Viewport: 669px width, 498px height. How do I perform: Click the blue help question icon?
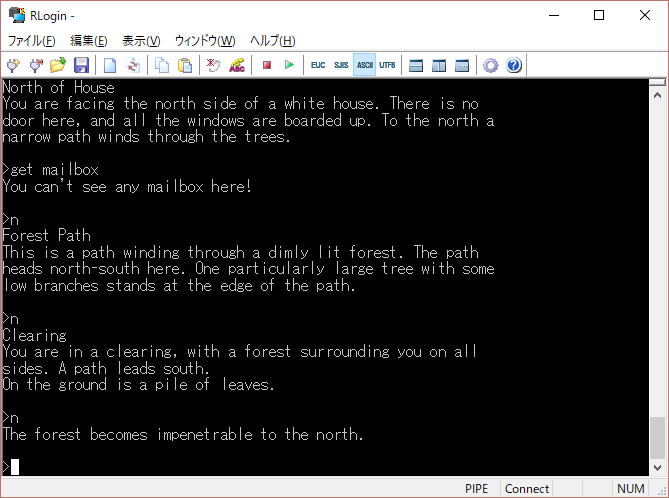(x=514, y=65)
